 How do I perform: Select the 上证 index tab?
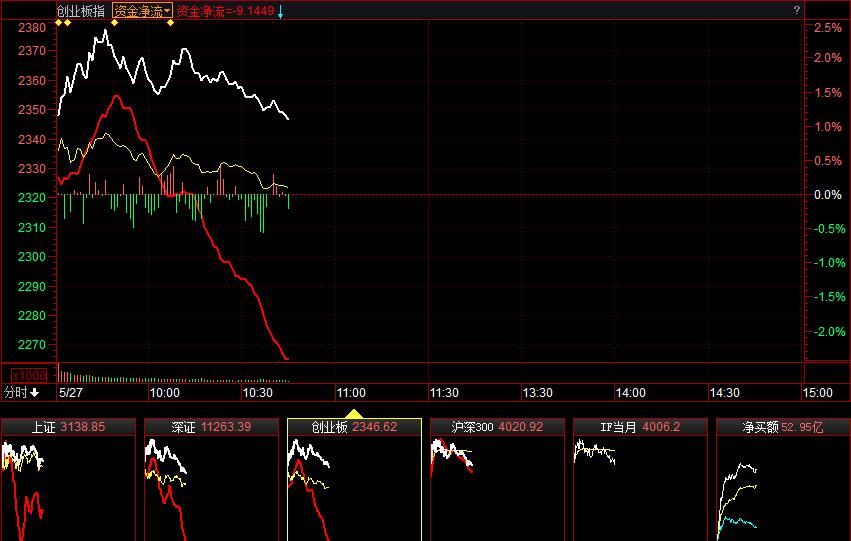68,427
